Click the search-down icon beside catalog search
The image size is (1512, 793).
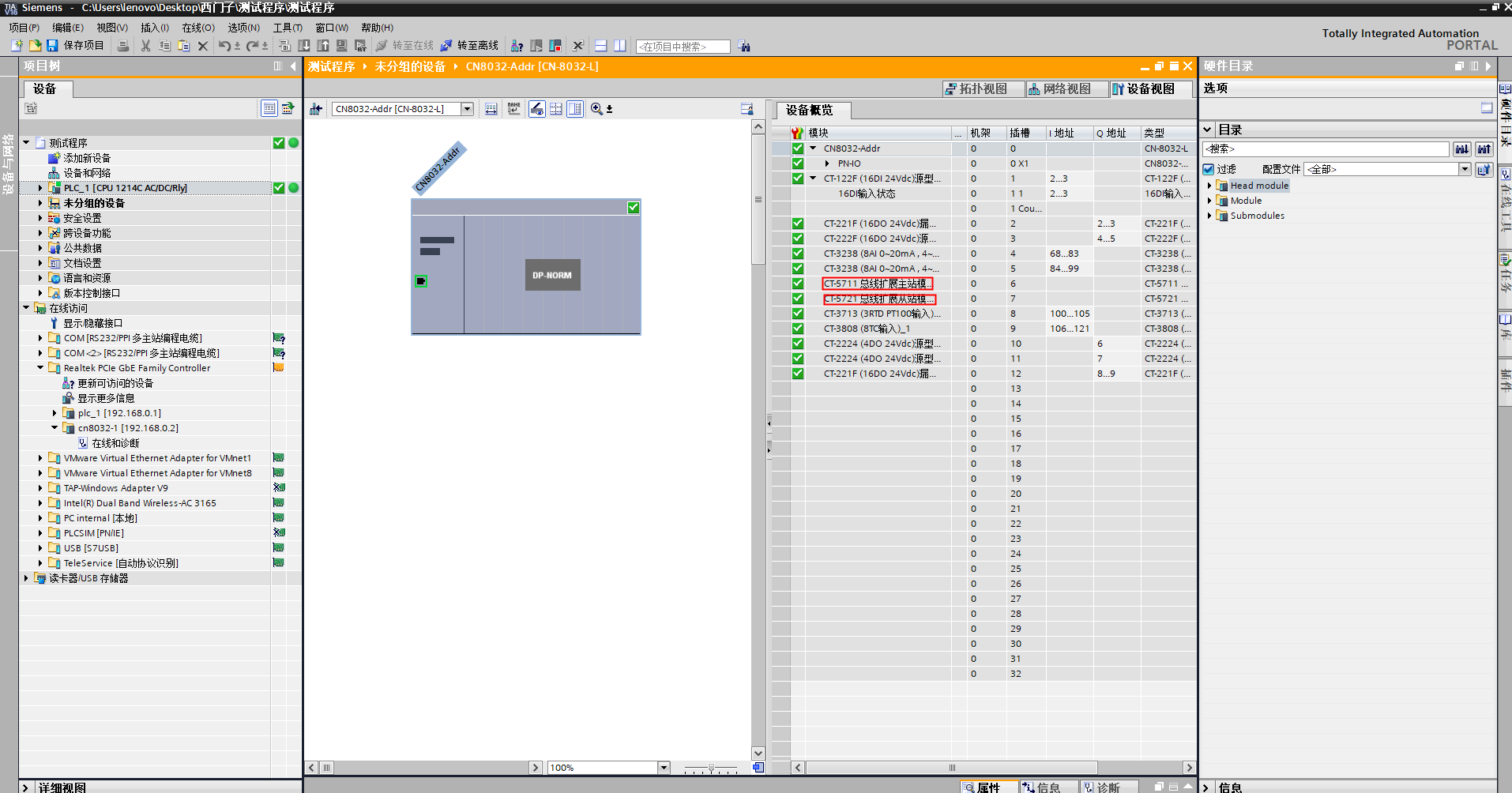click(x=1461, y=149)
